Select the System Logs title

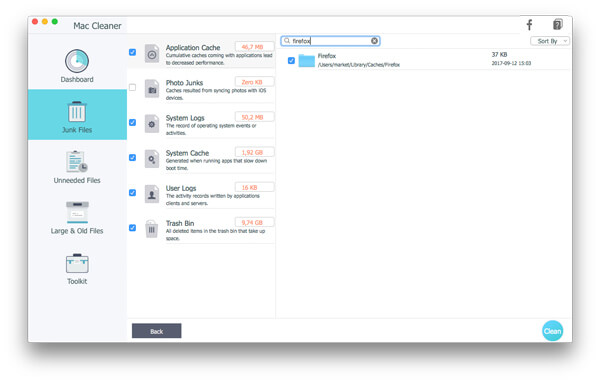pos(185,118)
